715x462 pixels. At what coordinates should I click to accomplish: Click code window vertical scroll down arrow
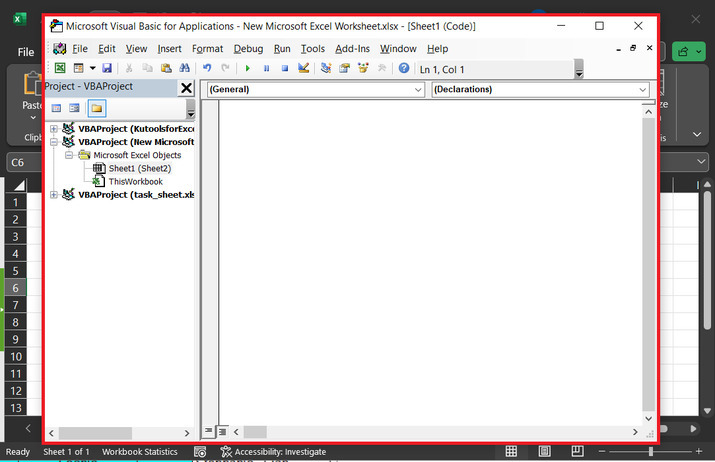648,418
